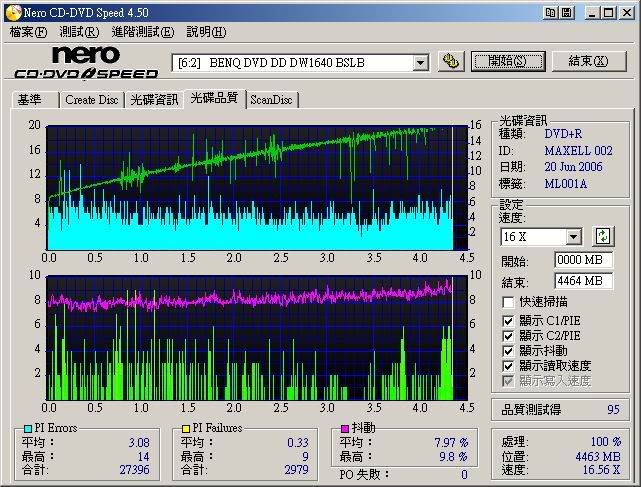Screen dimensions: 641x487
Task: Click the copy-to-clipboard icon in title bar
Action: pos(550,13)
